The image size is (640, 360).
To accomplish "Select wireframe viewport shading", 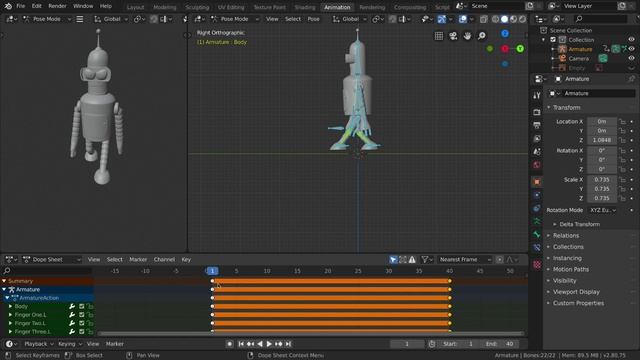I will pos(496,19).
